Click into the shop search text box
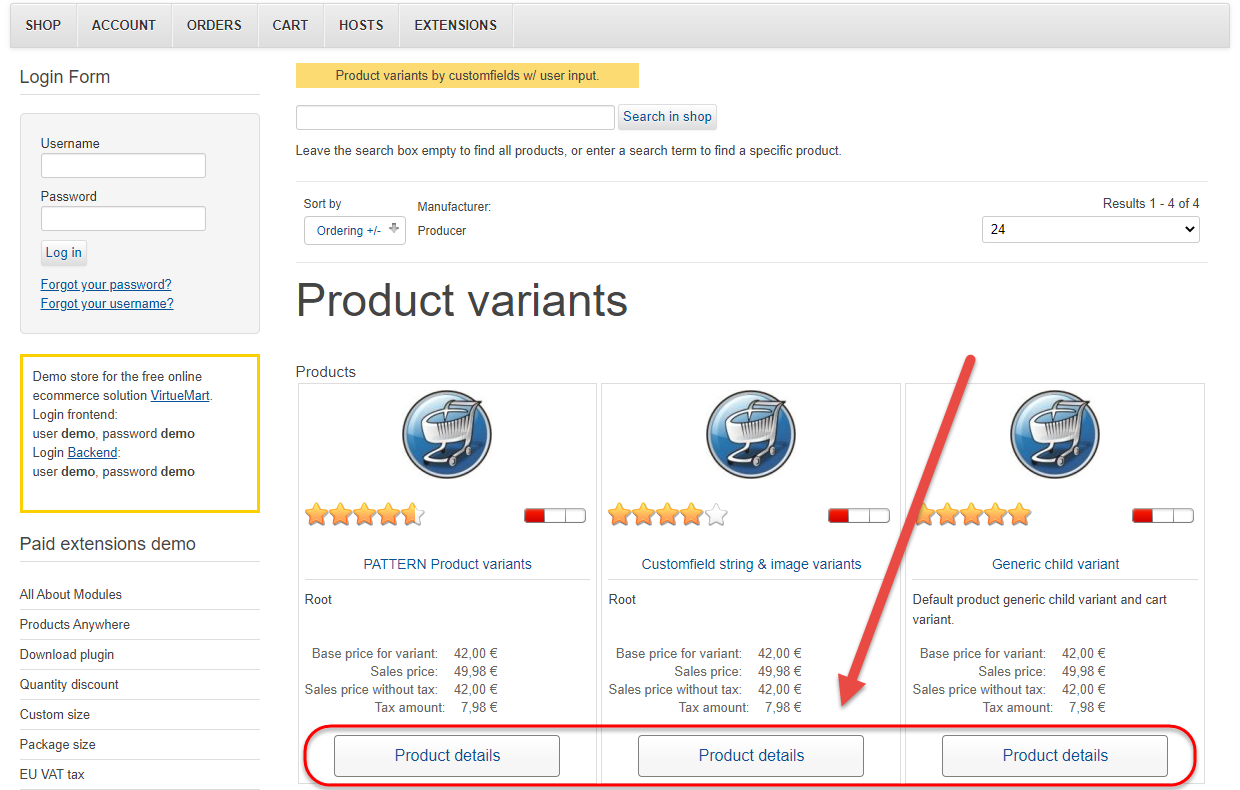 tap(455, 117)
